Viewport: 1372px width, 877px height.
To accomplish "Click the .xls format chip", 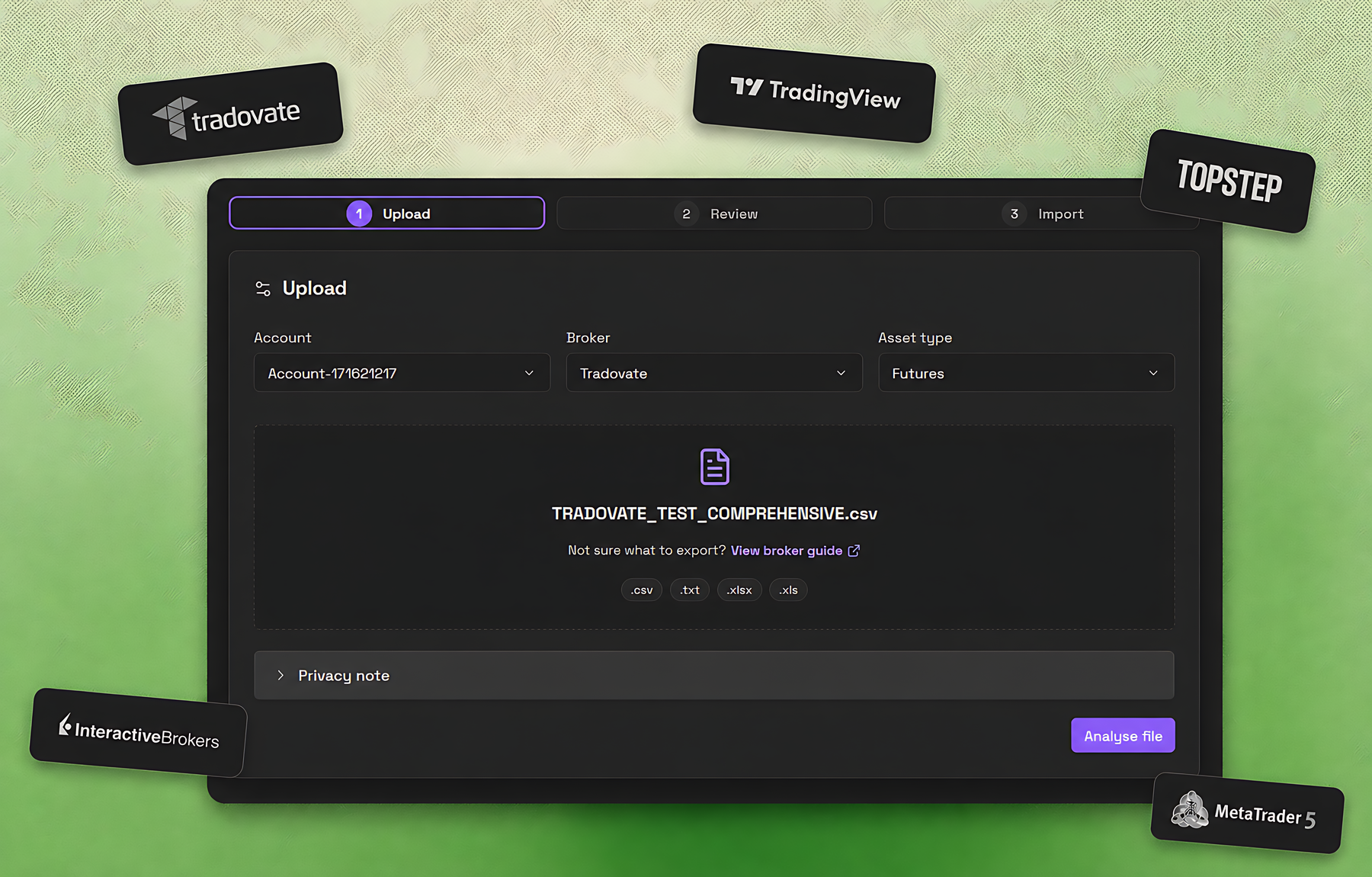I will tap(788, 590).
